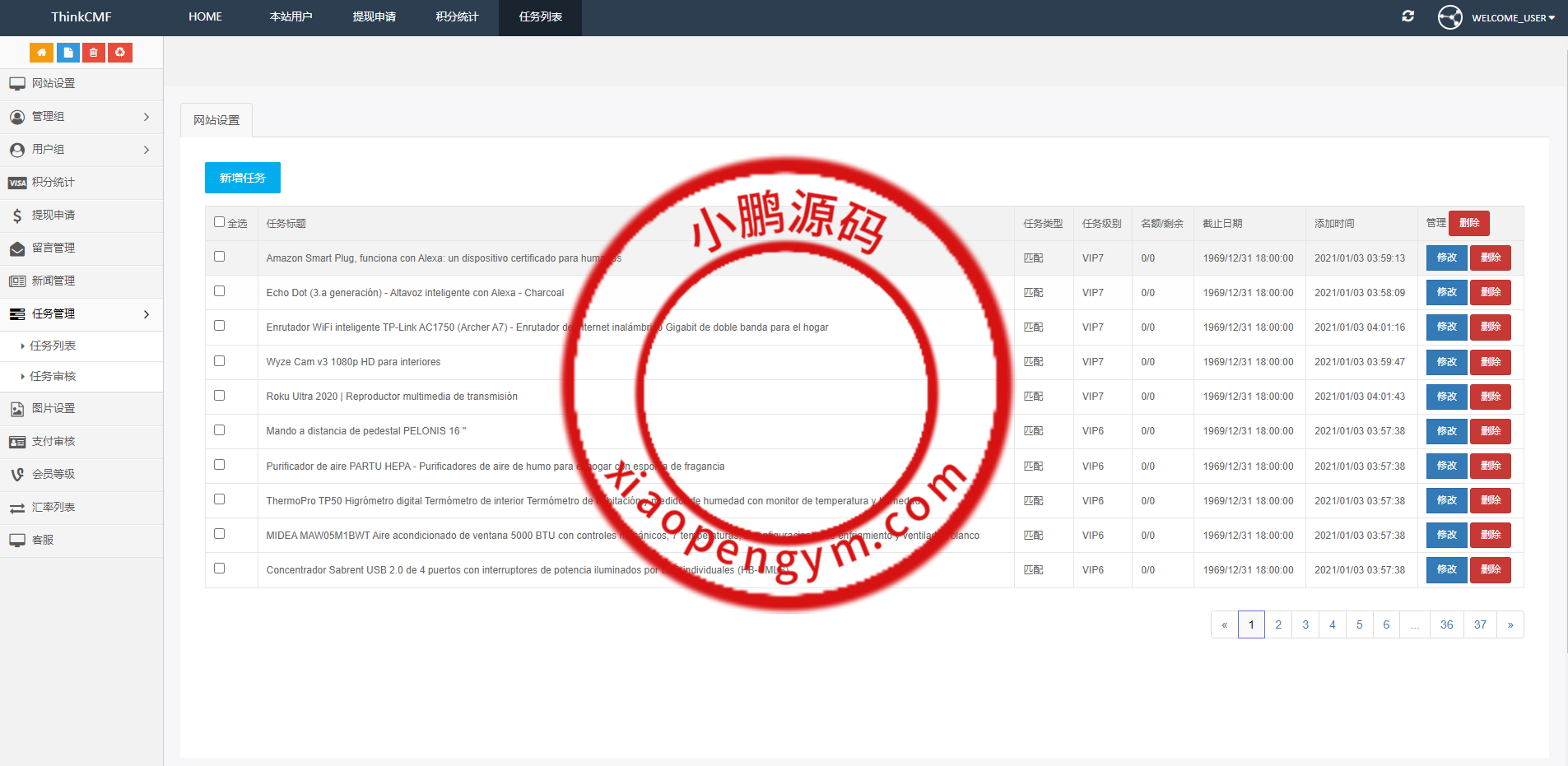
Task: Expand the 用户组 sidebar menu
Action: pyautogui.click(x=81, y=150)
